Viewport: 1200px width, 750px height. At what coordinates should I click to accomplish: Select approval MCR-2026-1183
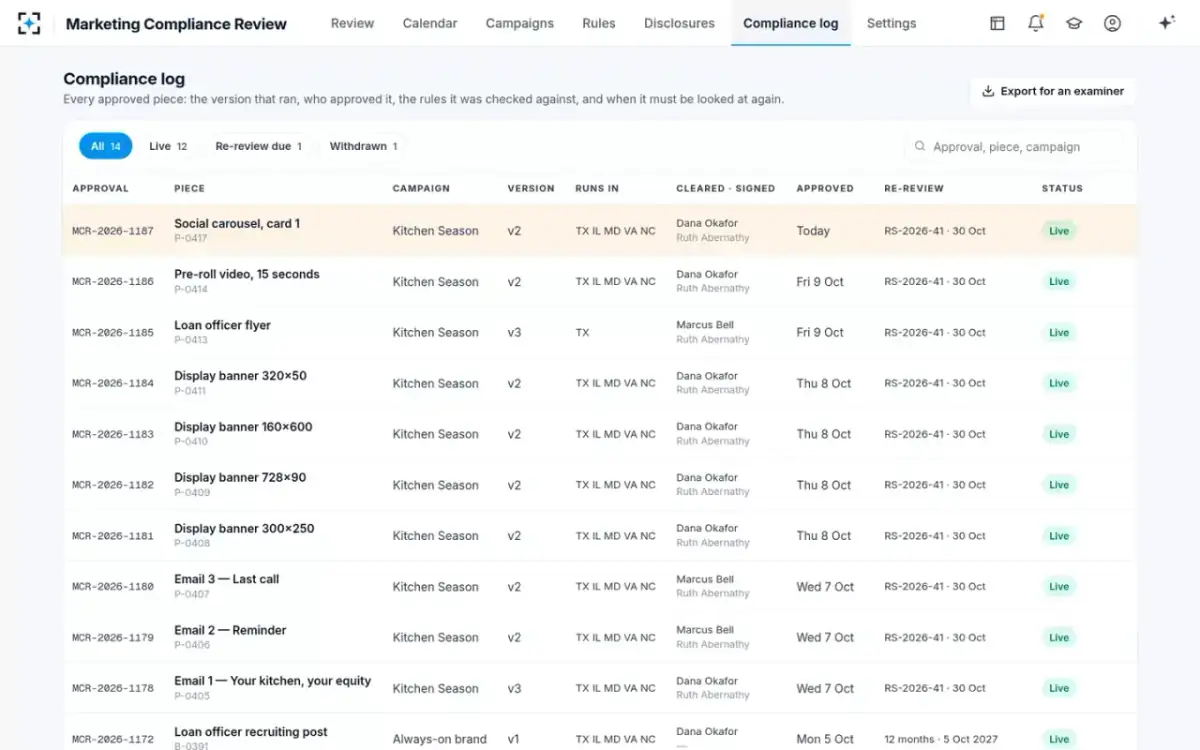click(x=113, y=434)
